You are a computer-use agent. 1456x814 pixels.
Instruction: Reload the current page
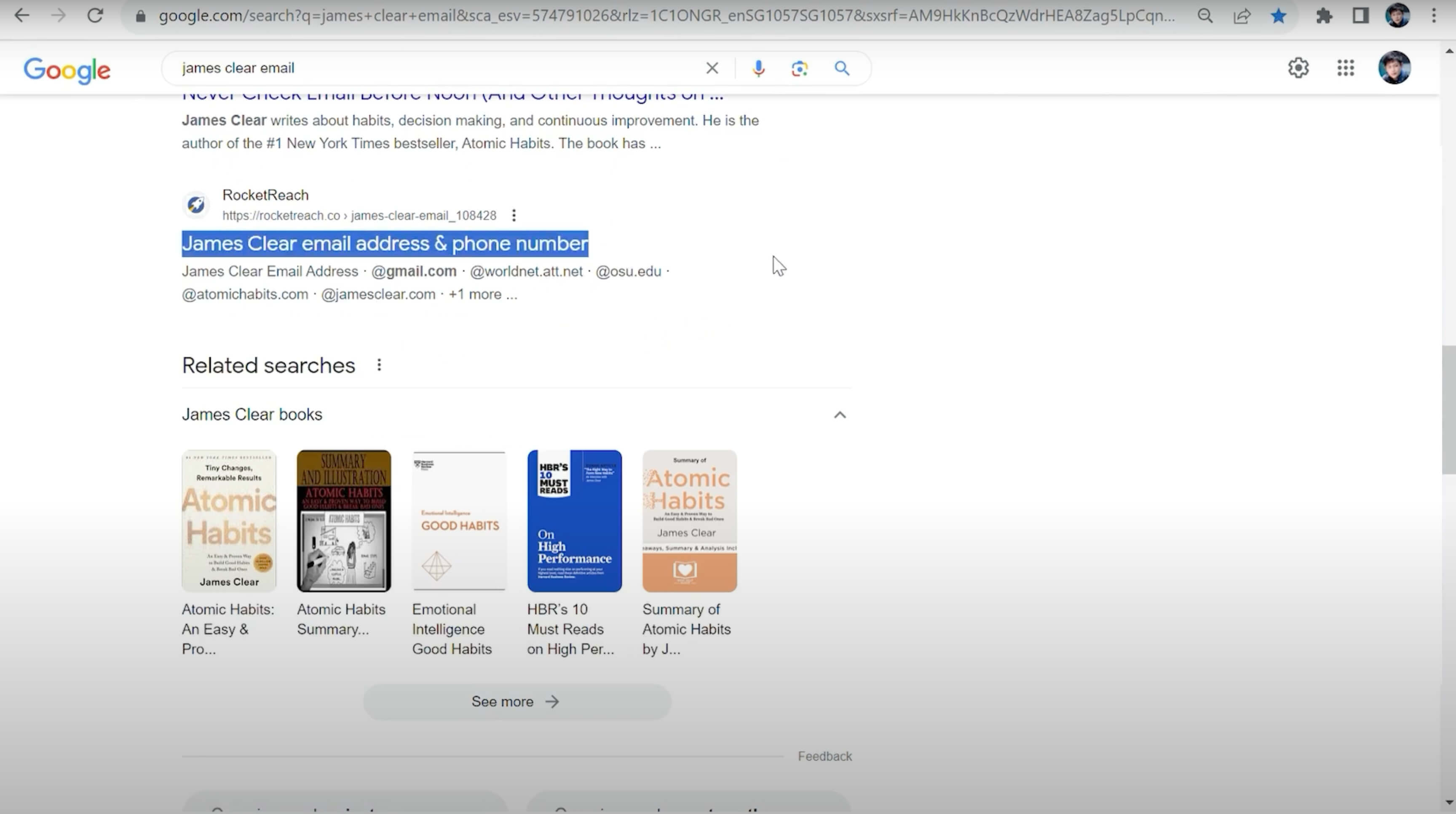pyautogui.click(x=95, y=15)
